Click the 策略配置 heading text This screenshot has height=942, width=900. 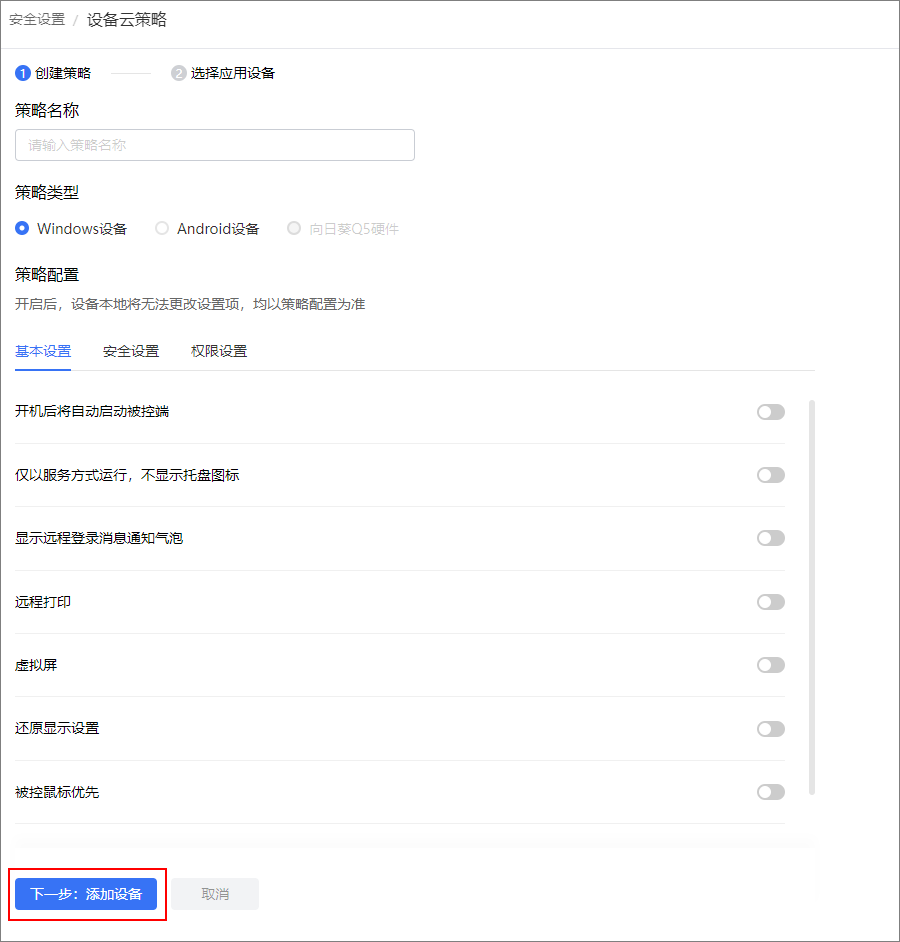[47, 275]
